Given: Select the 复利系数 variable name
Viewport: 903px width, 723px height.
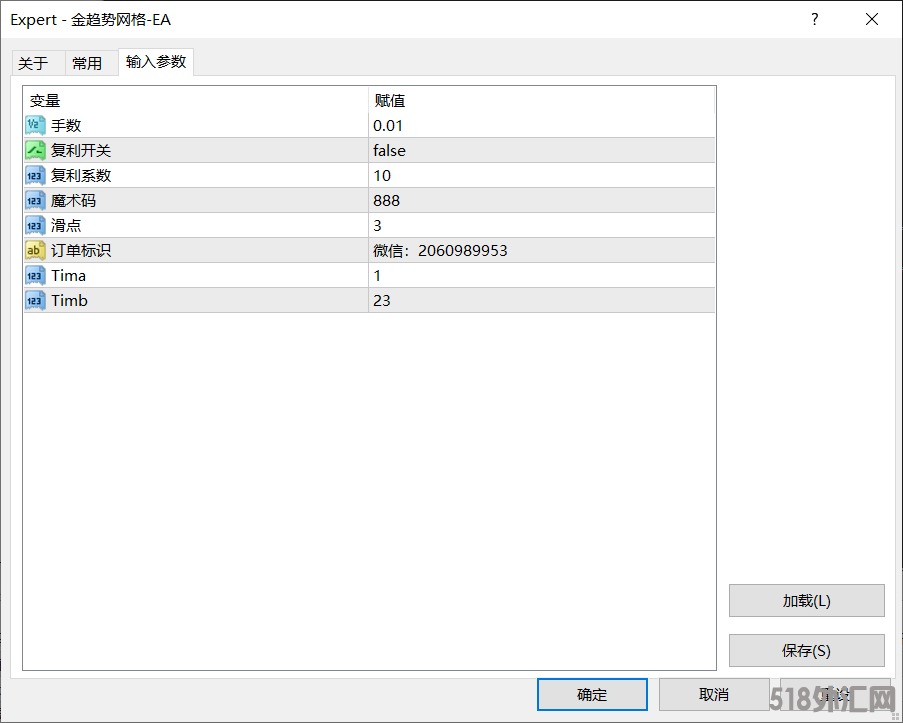Looking at the screenshot, I should (81, 175).
